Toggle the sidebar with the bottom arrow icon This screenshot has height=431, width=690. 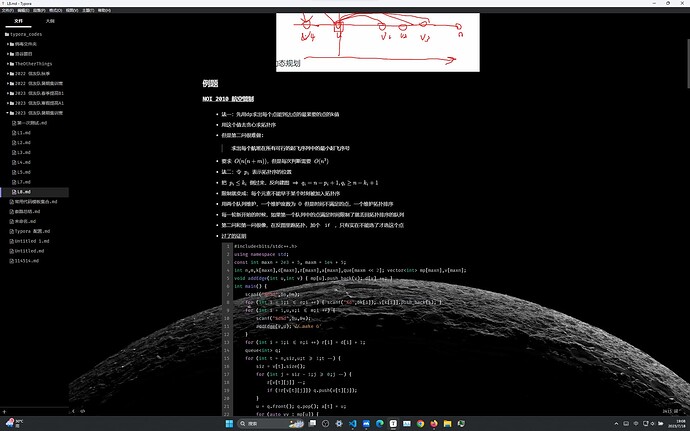pyautogui.click(x=73, y=411)
